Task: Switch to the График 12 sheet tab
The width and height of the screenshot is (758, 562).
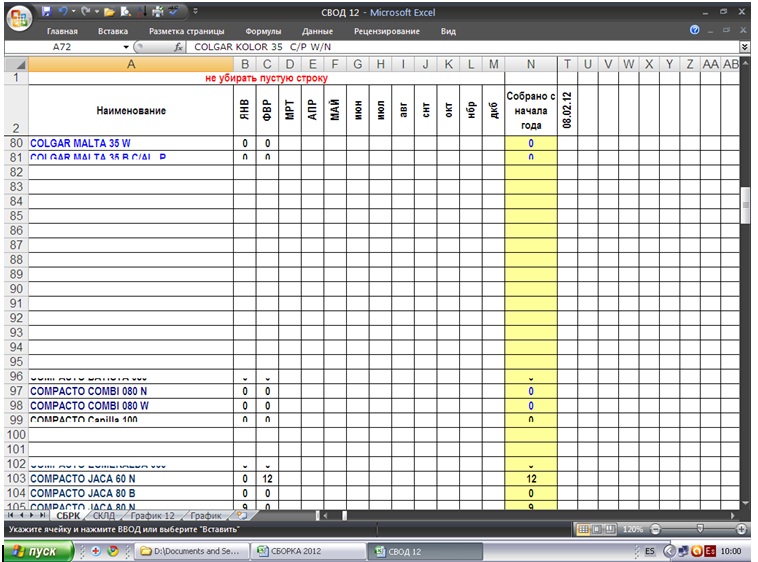Action: click(x=153, y=516)
